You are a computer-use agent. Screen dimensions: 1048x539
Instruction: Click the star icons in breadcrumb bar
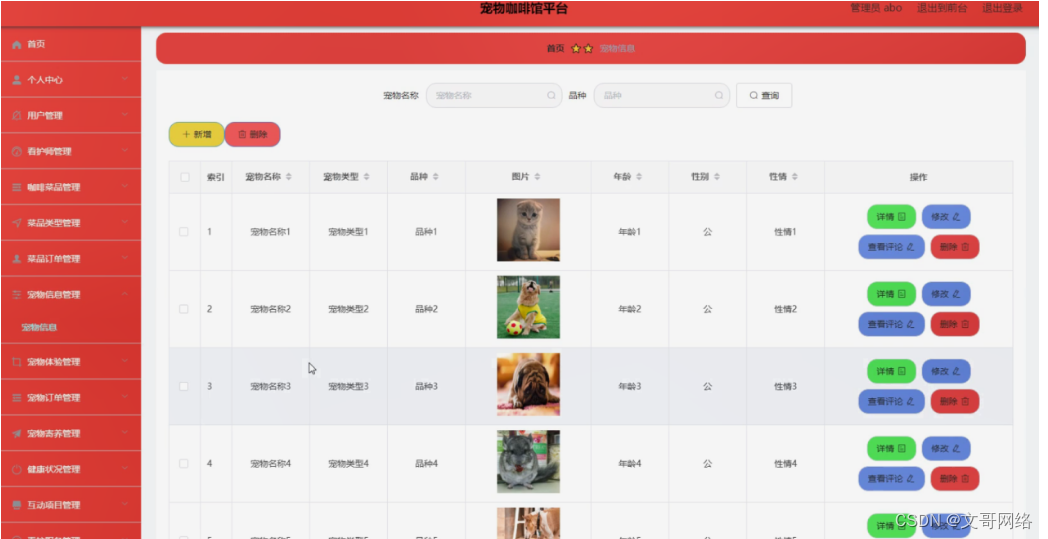pos(582,49)
